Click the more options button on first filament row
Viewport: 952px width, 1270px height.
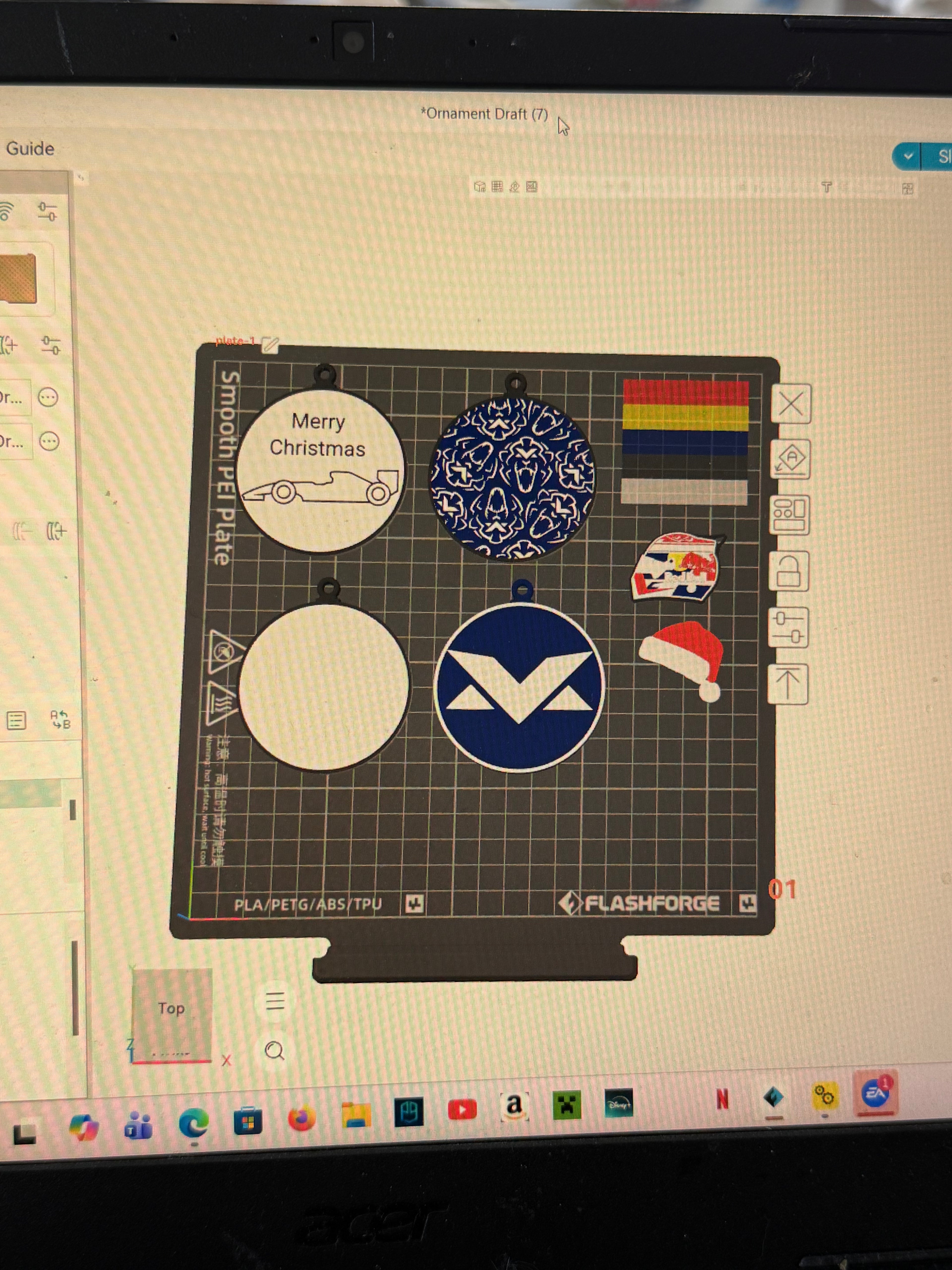point(48,397)
